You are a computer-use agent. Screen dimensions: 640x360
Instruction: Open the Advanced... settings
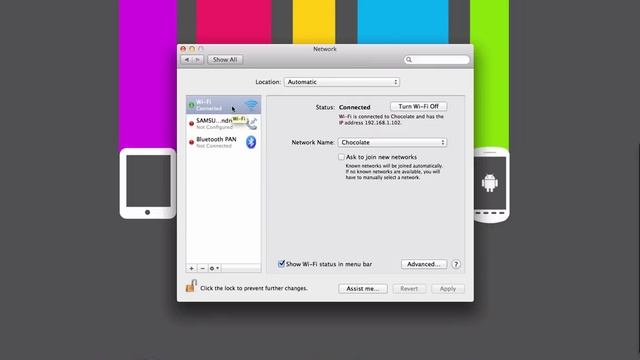click(424, 264)
